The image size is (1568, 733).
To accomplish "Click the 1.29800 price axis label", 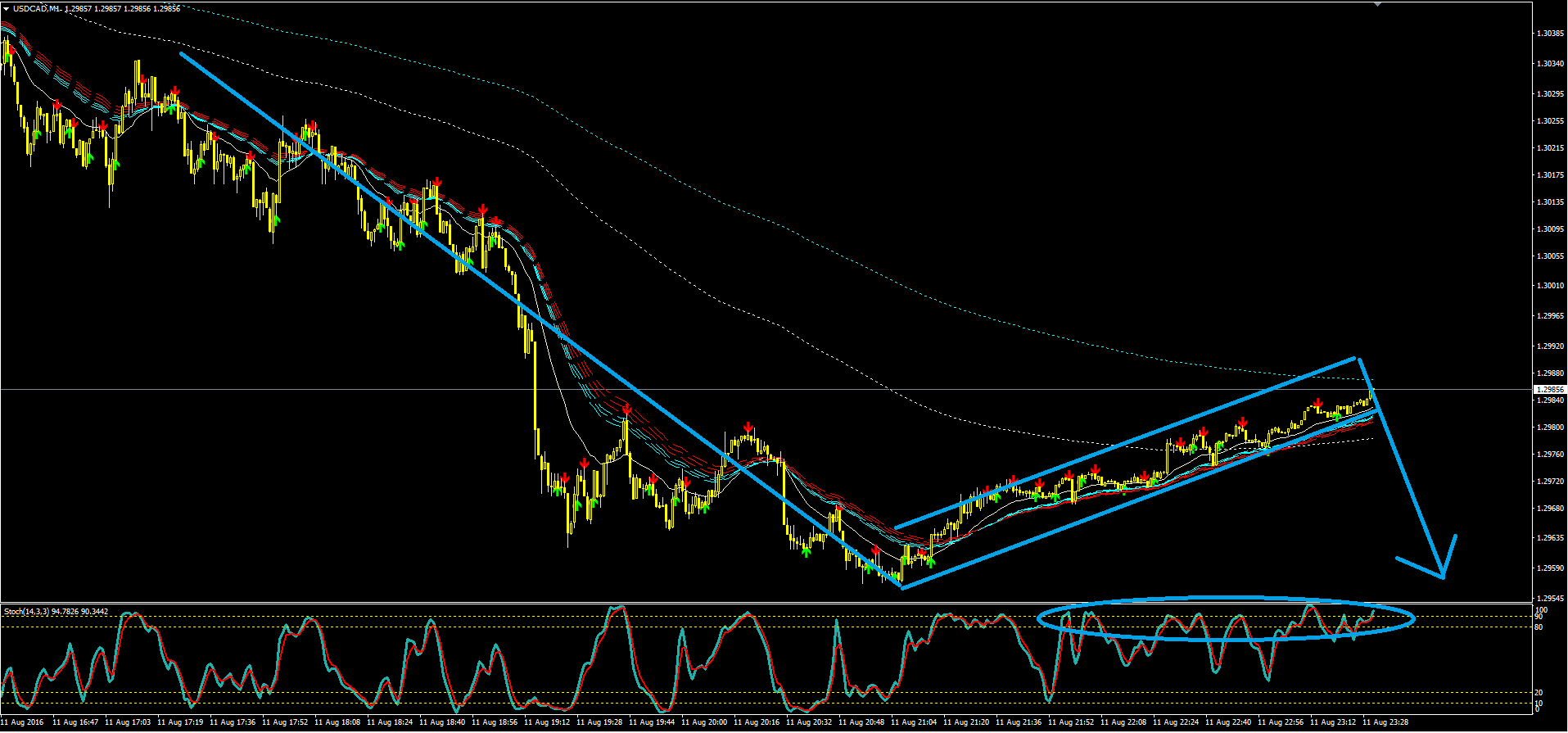I will pos(1551,427).
